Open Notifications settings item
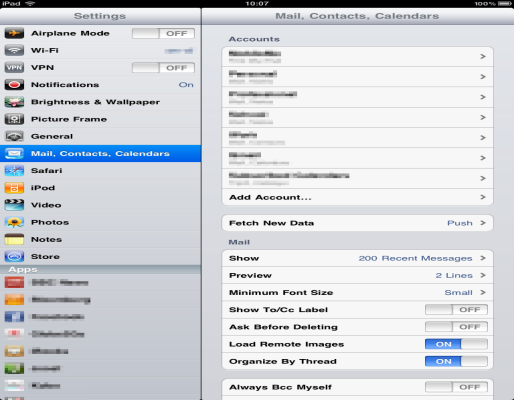514x400 pixels. (100, 85)
